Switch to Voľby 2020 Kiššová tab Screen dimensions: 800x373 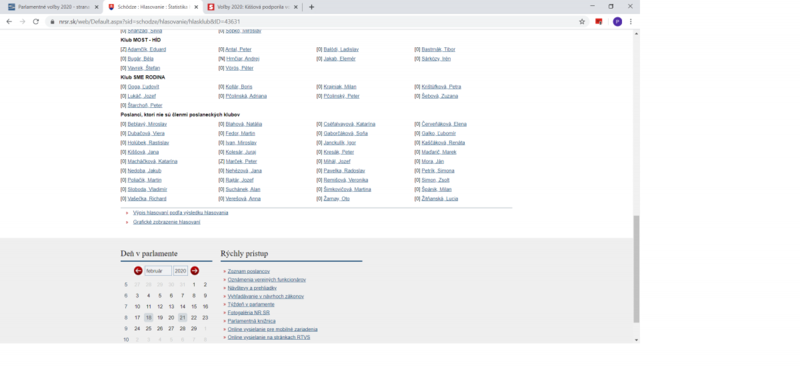coord(252,7)
